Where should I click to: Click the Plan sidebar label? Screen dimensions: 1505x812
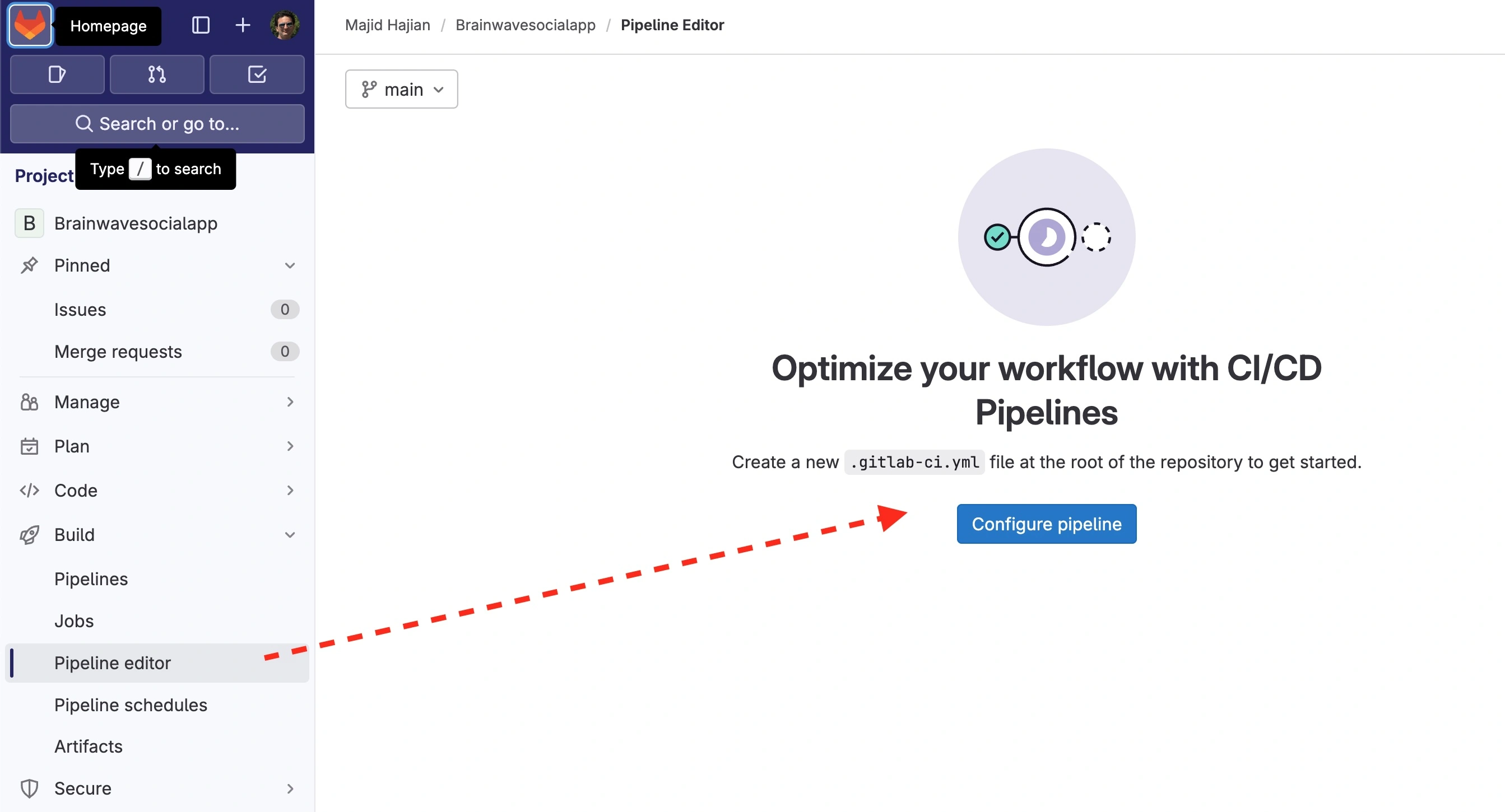72,446
